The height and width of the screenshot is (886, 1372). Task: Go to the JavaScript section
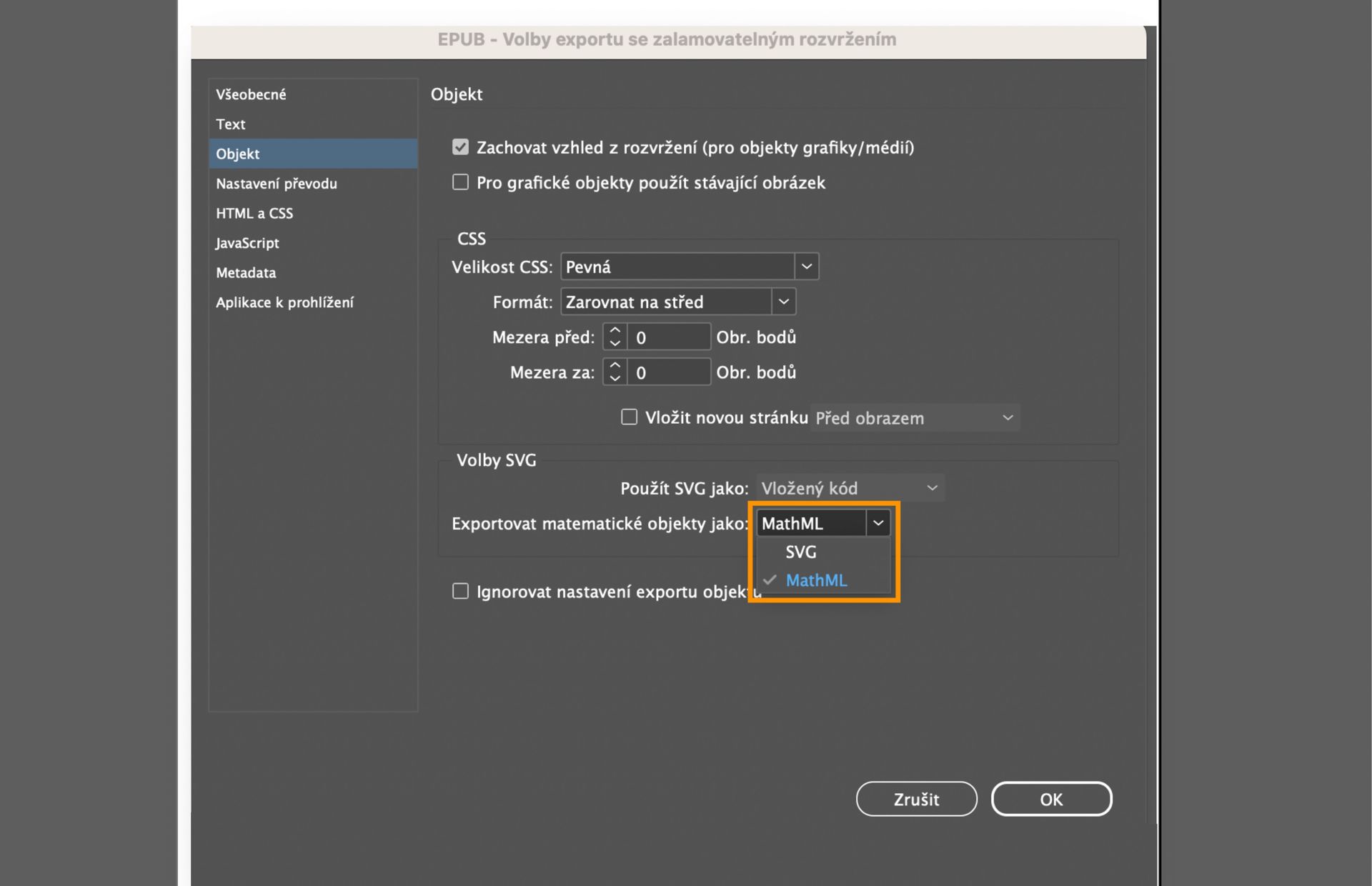coord(247,243)
